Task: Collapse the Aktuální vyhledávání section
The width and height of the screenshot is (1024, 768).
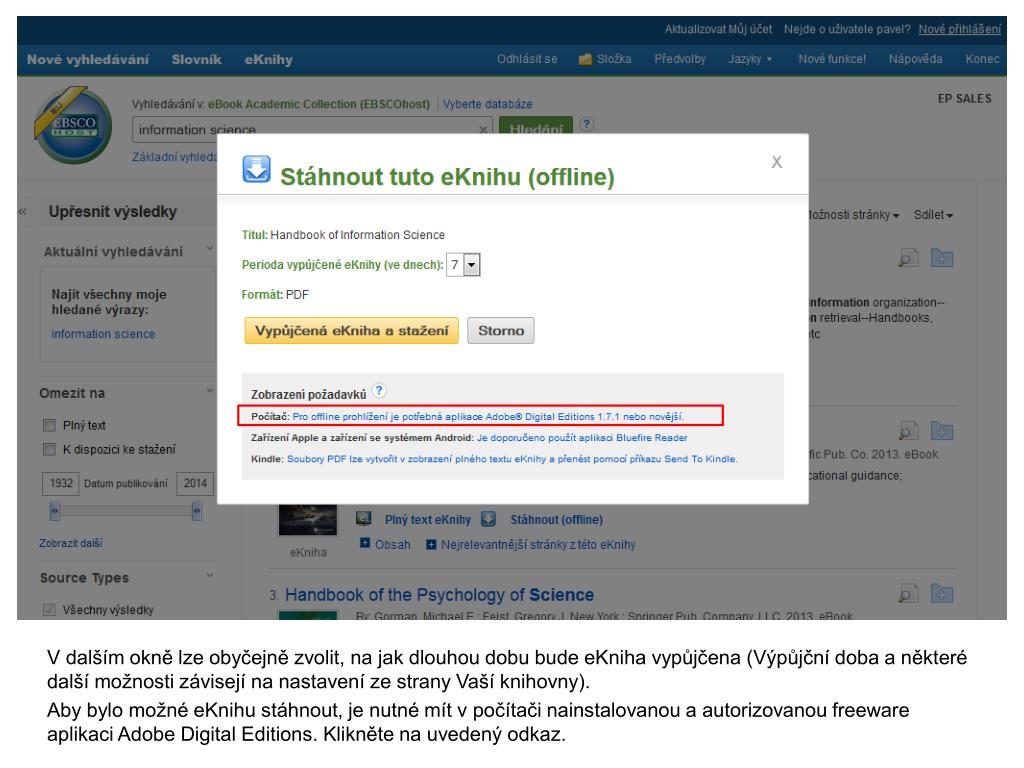Action: point(210,248)
